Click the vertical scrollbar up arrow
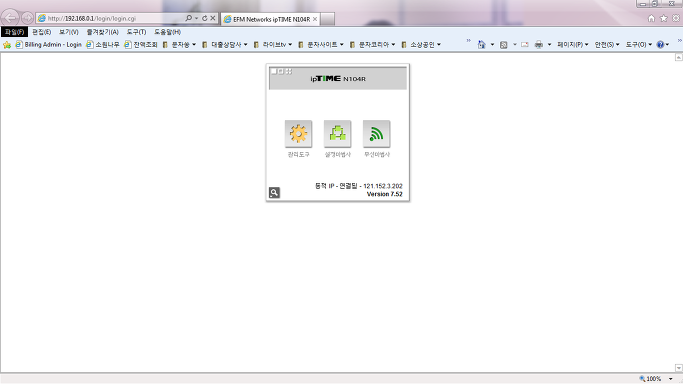This screenshot has height=384, width=683. (x=679, y=57)
